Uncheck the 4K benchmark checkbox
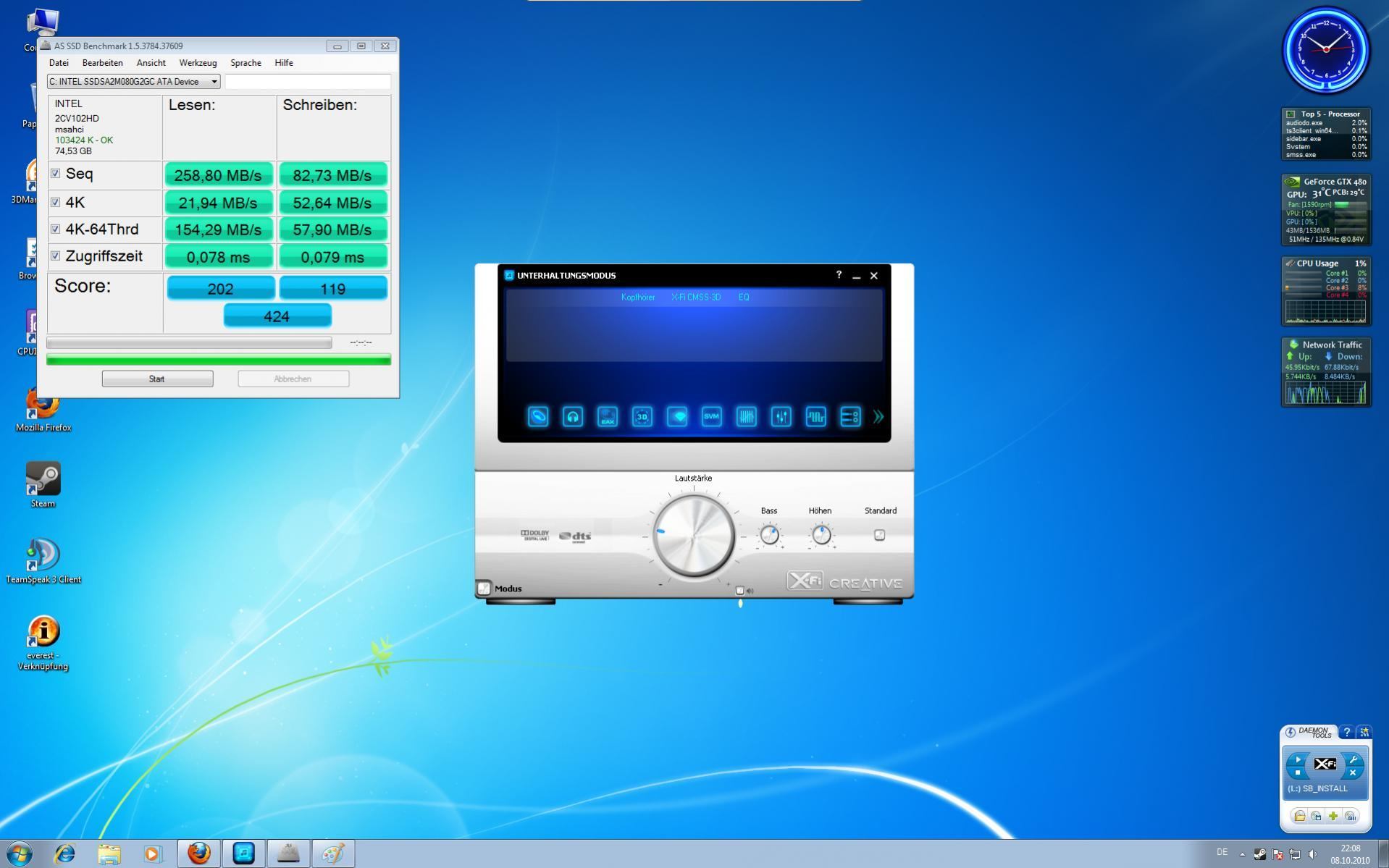The image size is (1389, 868). (x=55, y=202)
